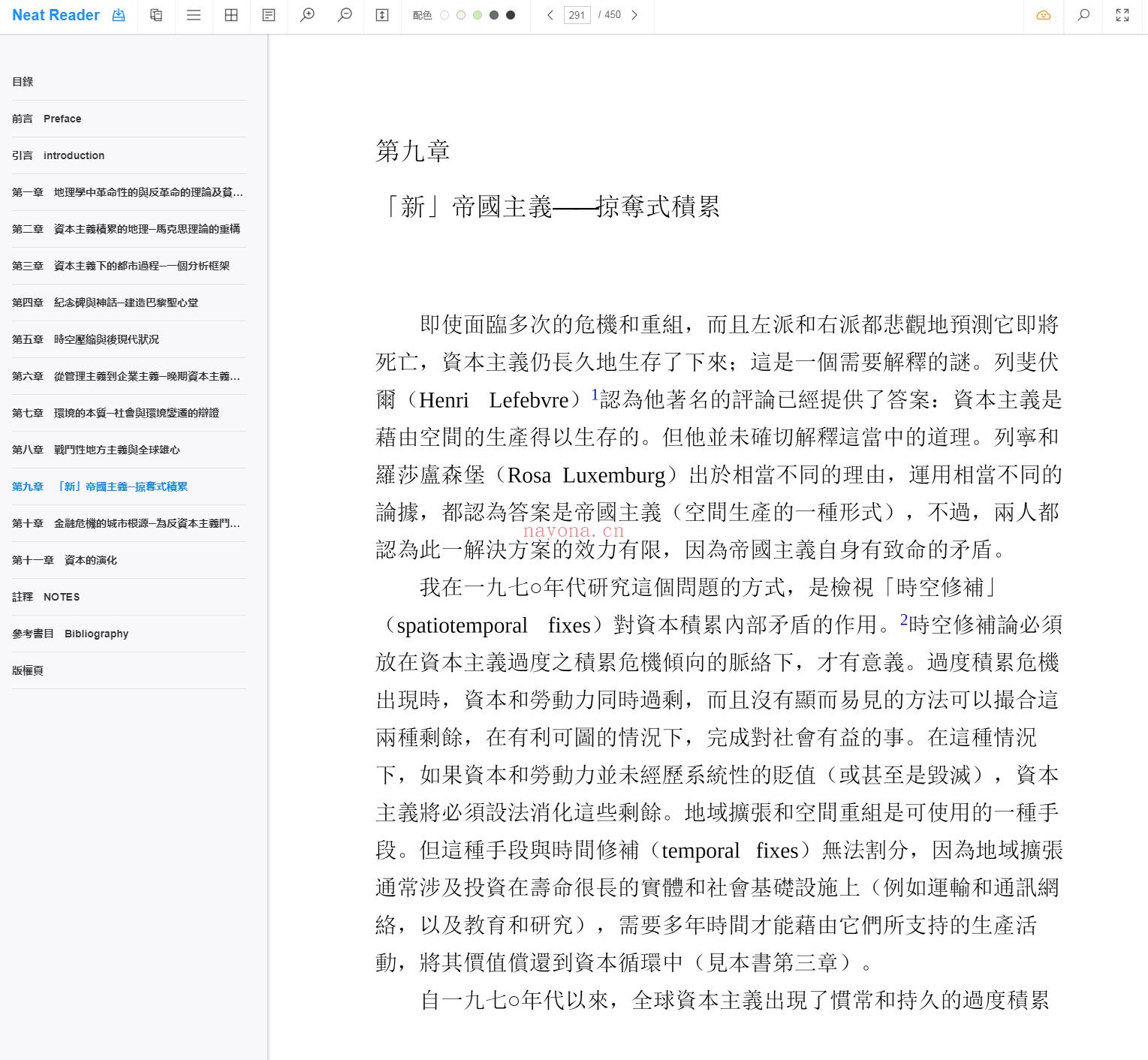Open the library books icon
This screenshot has width=1148, height=1060.
[x=156, y=15]
